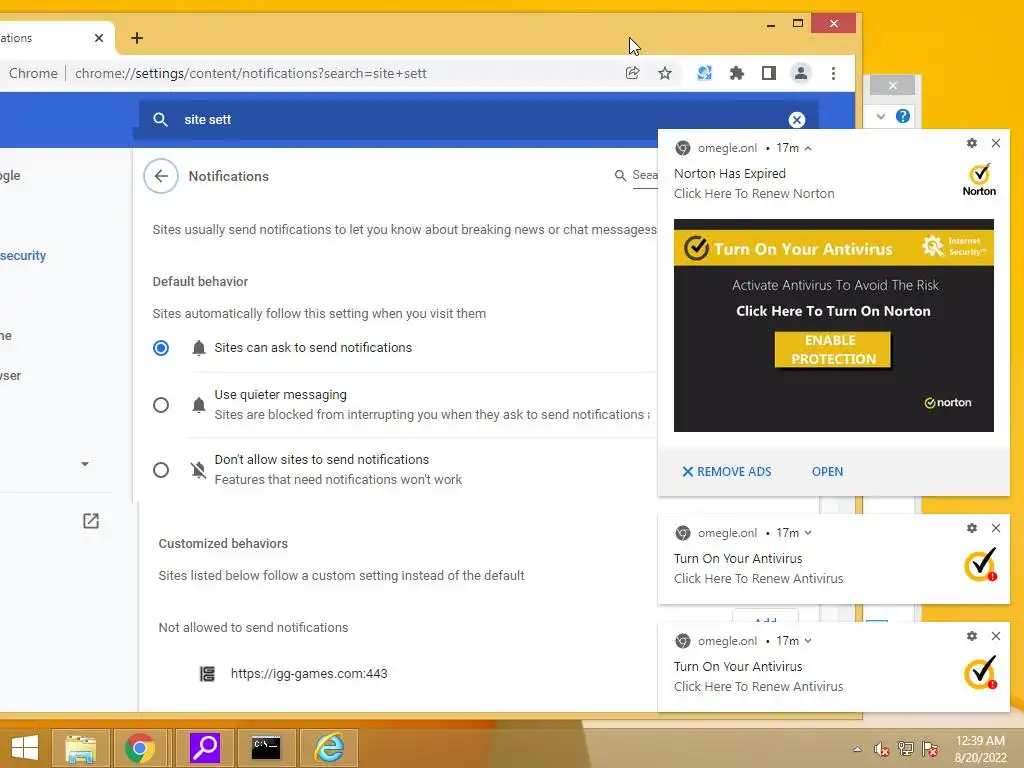Open Chrome three-dot menu
This screenshot has width=1024, height=768.
833,73
